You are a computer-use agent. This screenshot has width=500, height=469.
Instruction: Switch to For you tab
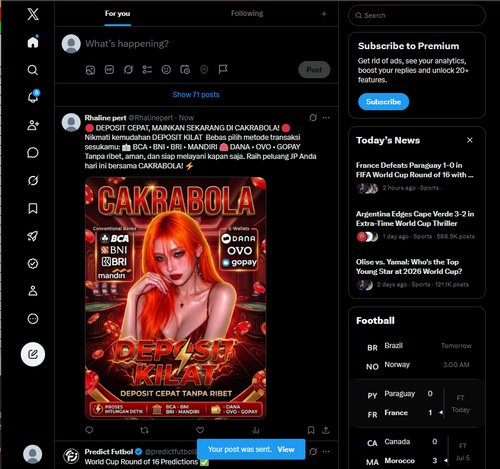117,13
